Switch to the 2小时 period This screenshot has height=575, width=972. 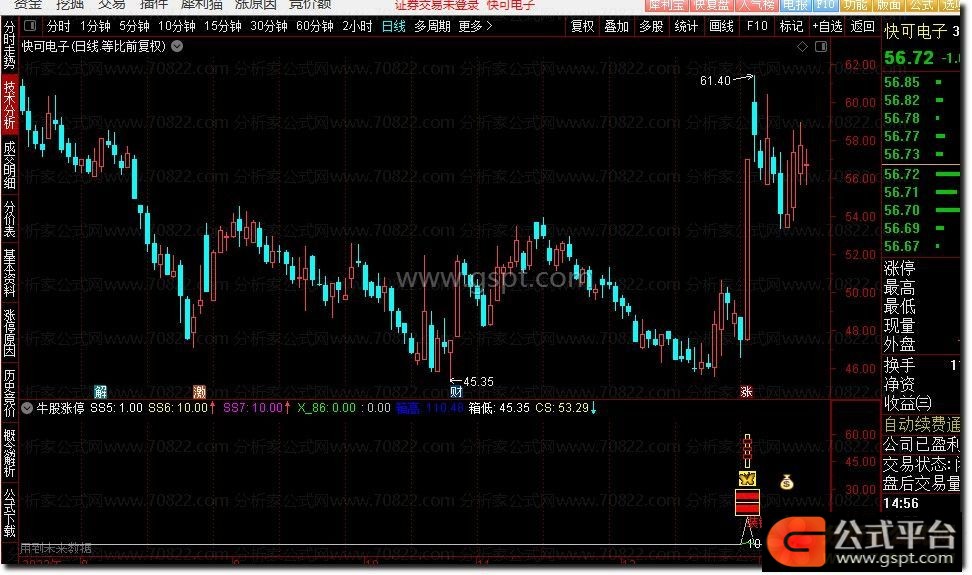(357, 26)
